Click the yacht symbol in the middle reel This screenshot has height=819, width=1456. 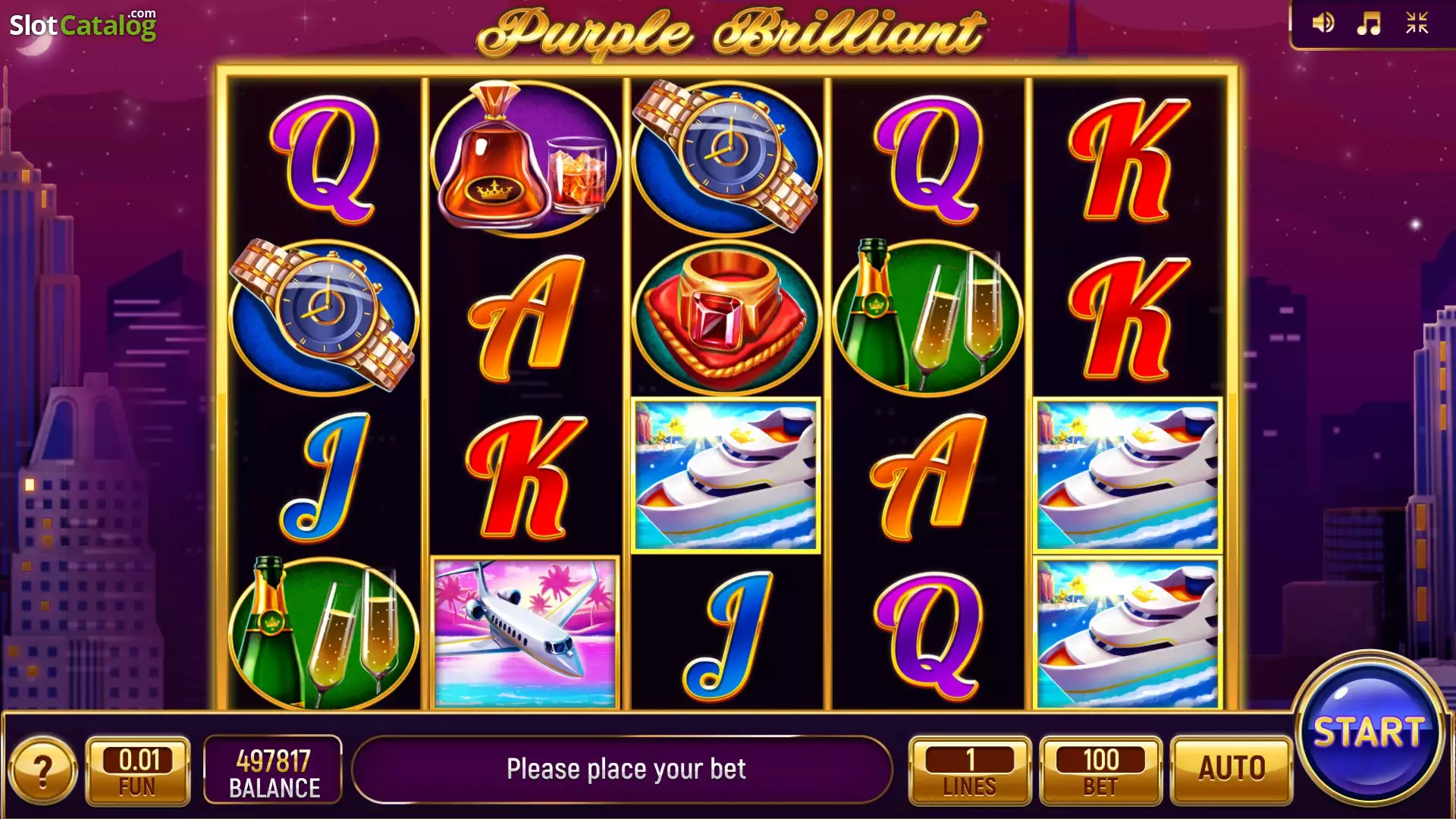726,475
